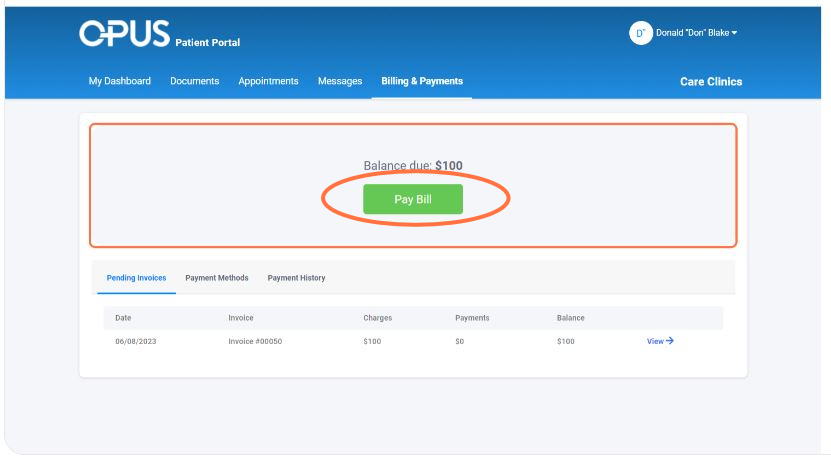Click the Invoice #00050 cell
The image size is (831, 461).
click(255, 341)
